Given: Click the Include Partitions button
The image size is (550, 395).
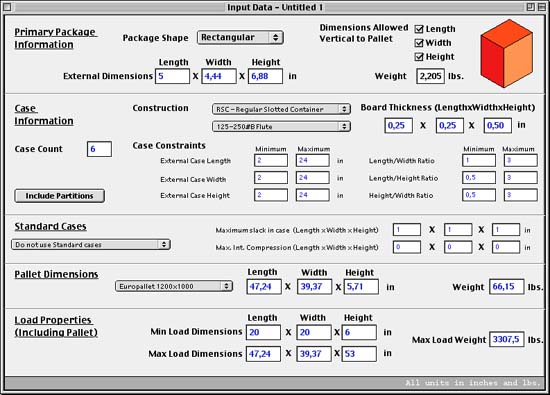Looking at the screenshot, I should click(59, 196).
